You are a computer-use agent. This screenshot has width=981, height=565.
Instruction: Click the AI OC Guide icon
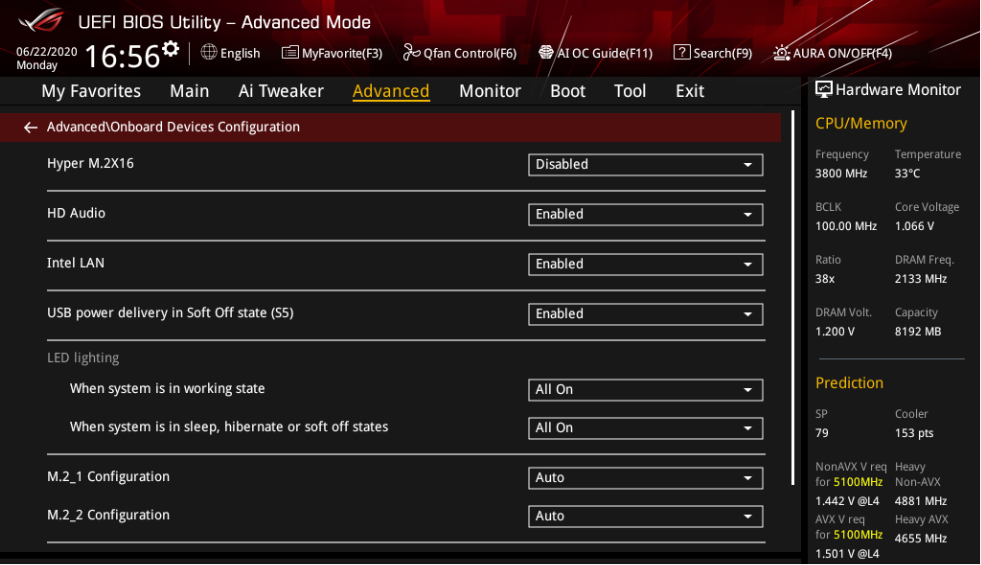pos(546,53)
